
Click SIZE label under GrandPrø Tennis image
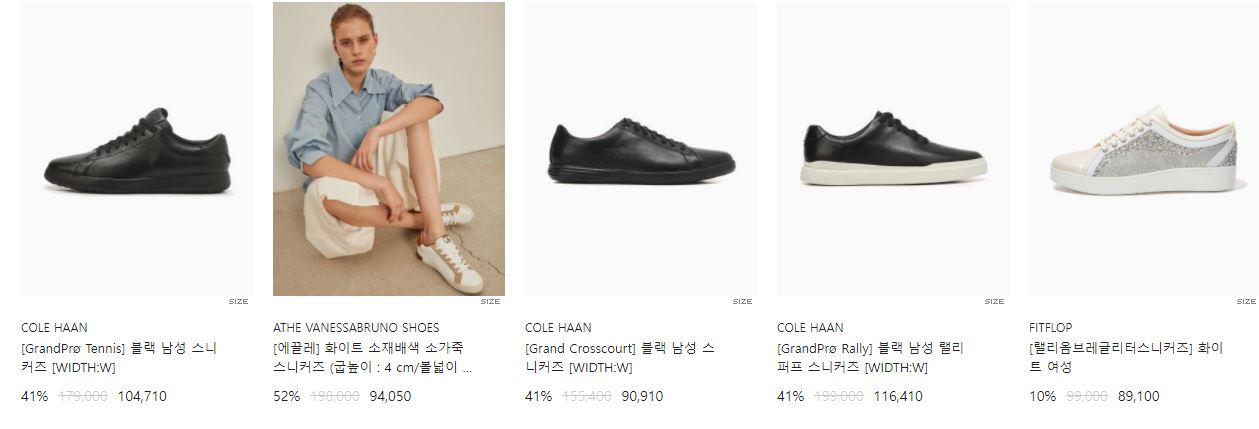click(x=238, y=301)
